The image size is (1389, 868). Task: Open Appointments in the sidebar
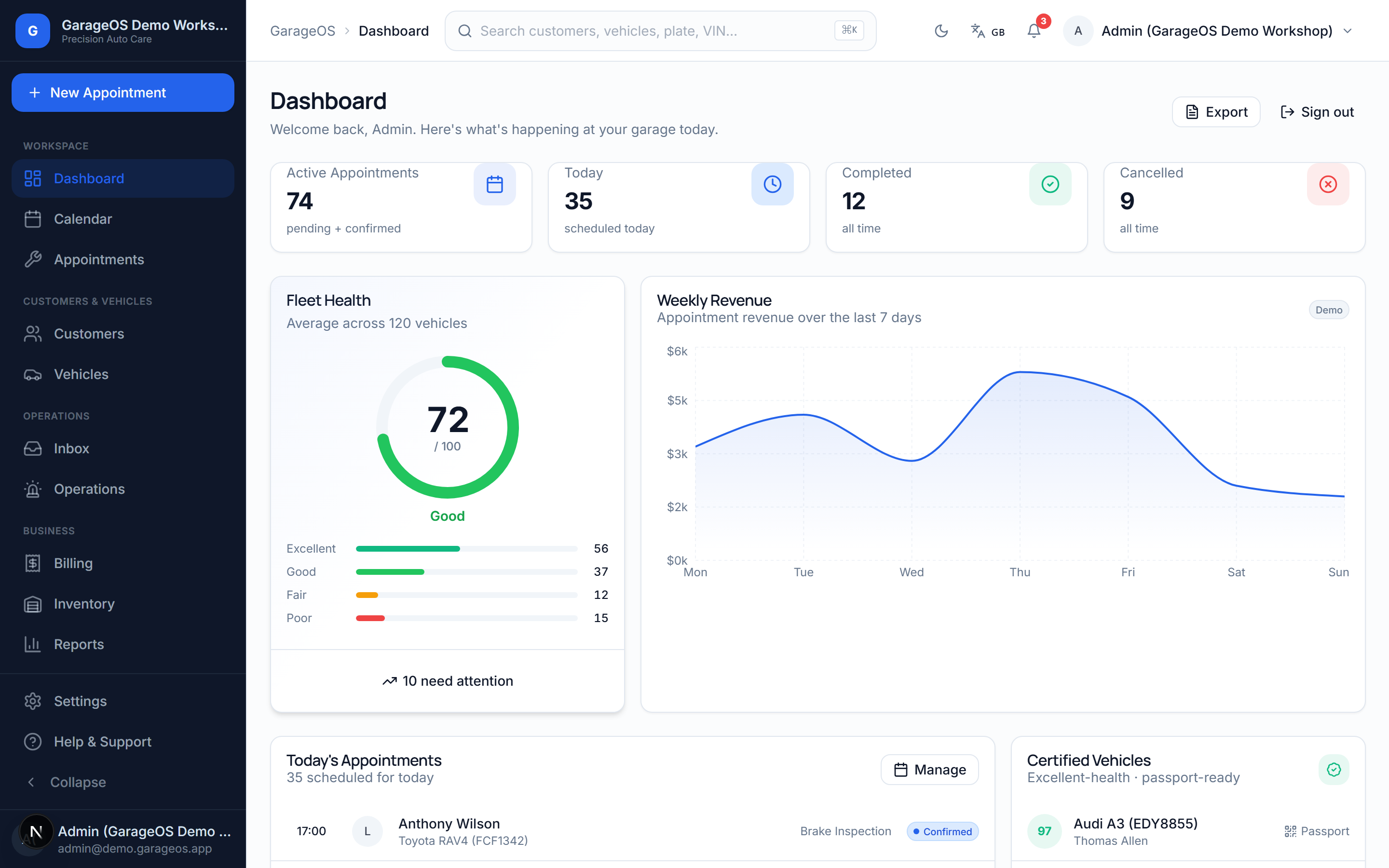[123, 259]
